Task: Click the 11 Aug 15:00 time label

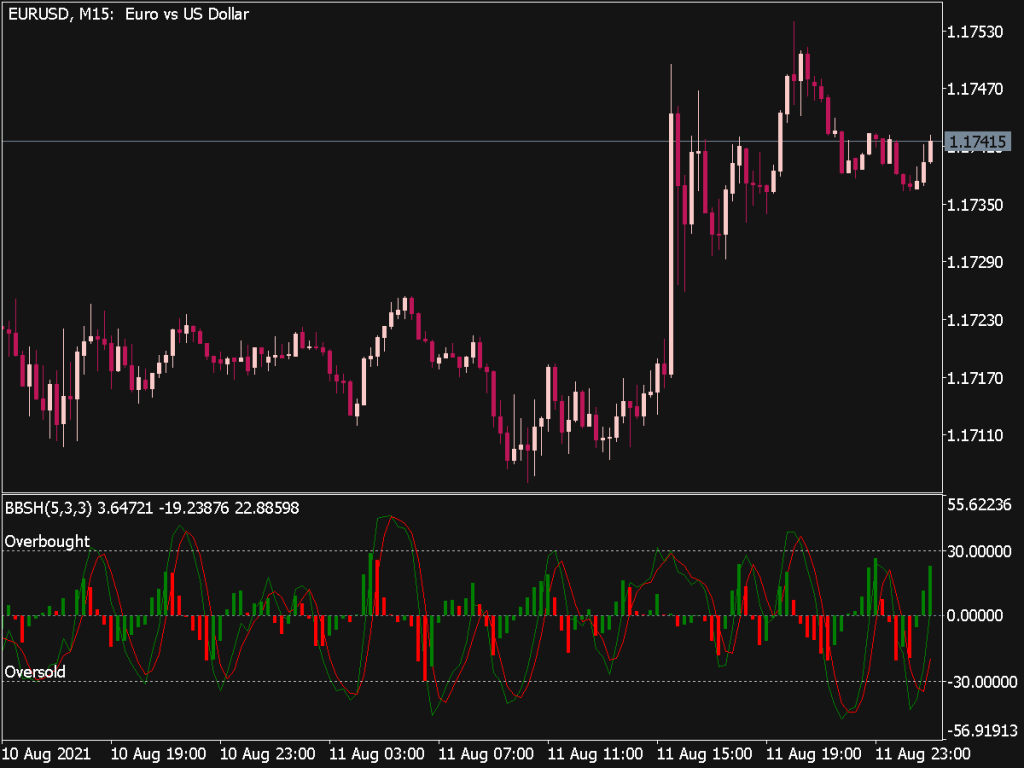Action: [704, 754]
